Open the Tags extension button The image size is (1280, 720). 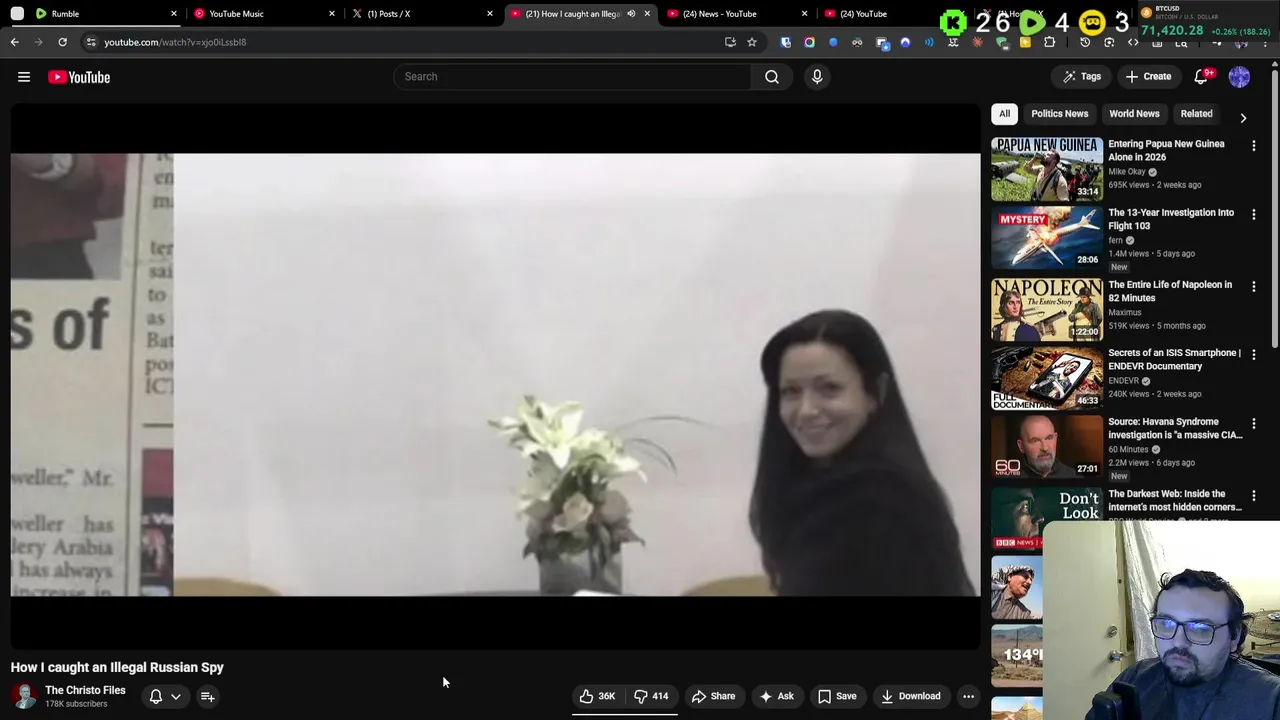pos(1082,77)
